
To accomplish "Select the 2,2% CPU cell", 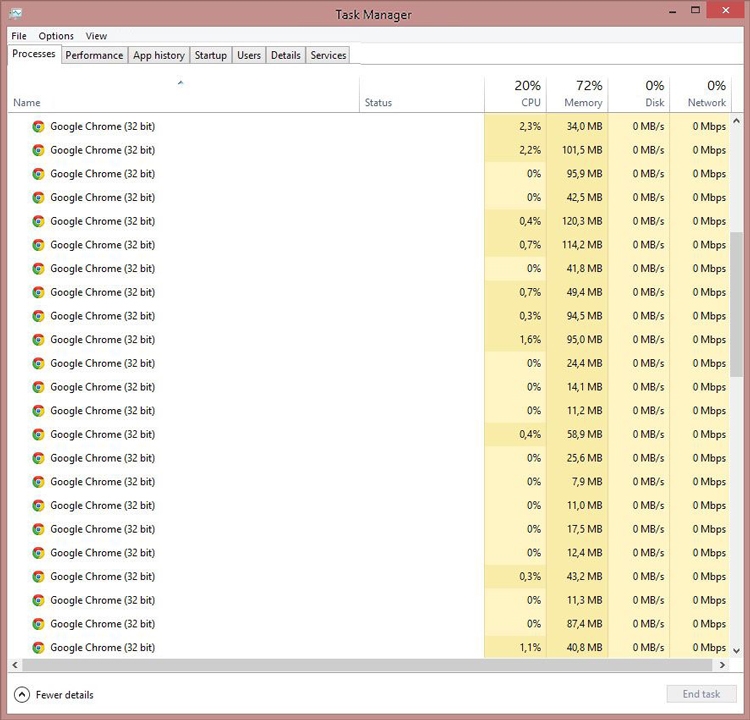I will click(515, 150).
